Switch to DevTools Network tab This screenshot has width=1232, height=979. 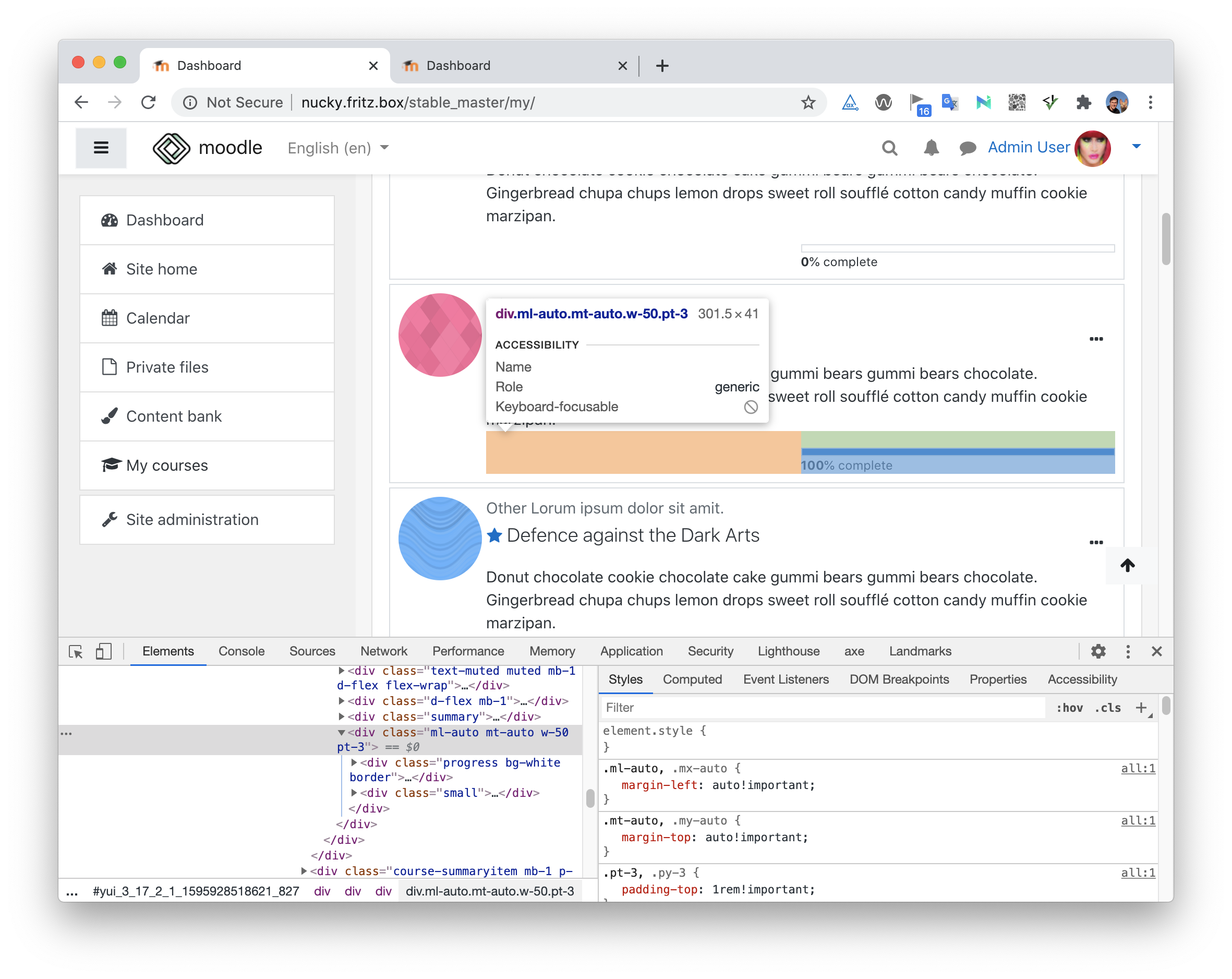click(383, 651)
